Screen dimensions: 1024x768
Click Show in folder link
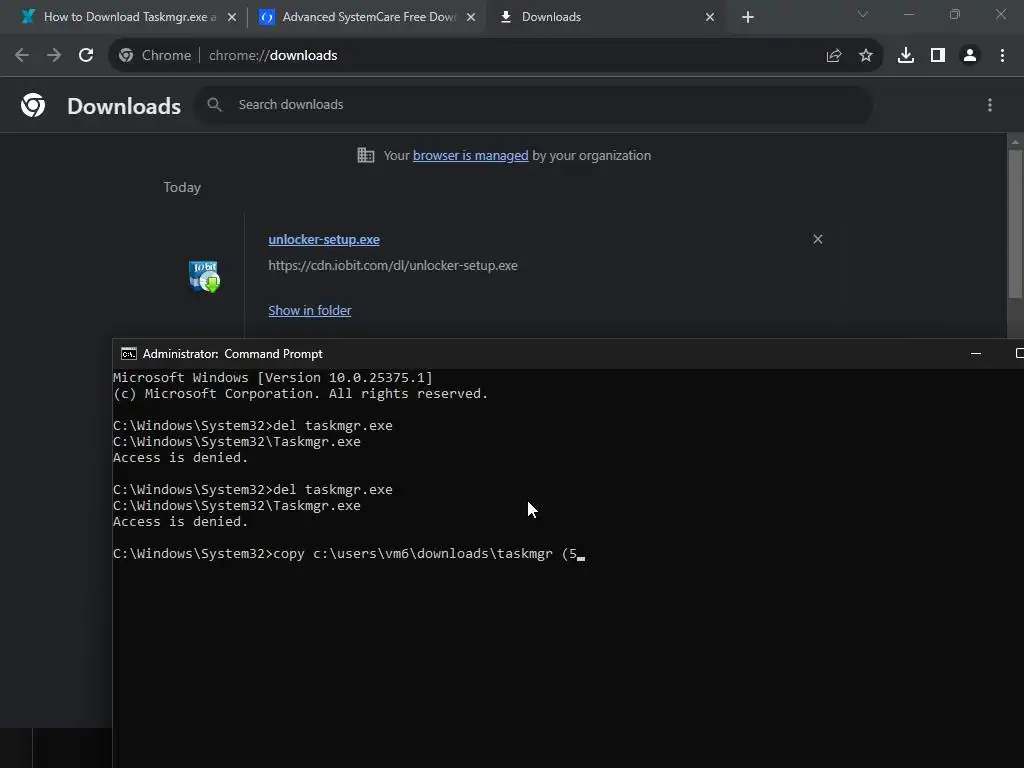(310, 310)
